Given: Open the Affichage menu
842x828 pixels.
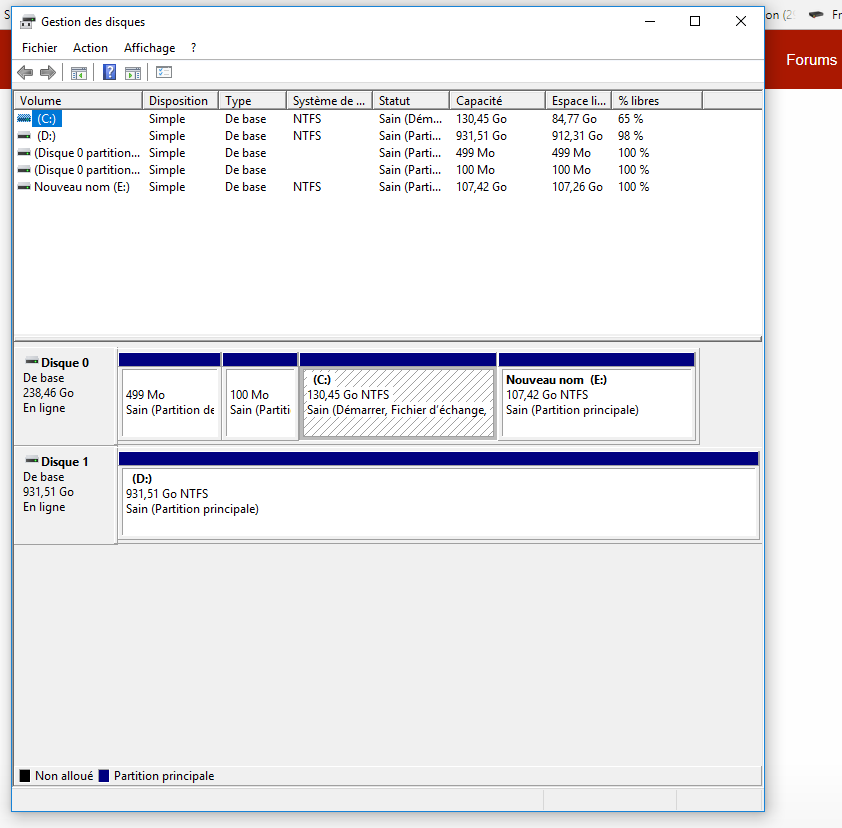Looking at the screenshot, I should (149, 48).
